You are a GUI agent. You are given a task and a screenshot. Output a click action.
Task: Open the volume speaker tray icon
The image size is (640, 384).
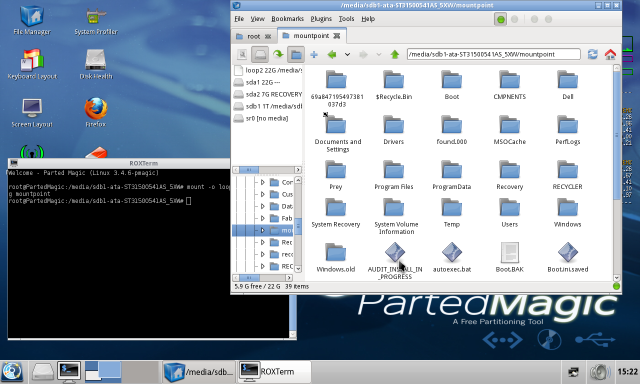600,372
